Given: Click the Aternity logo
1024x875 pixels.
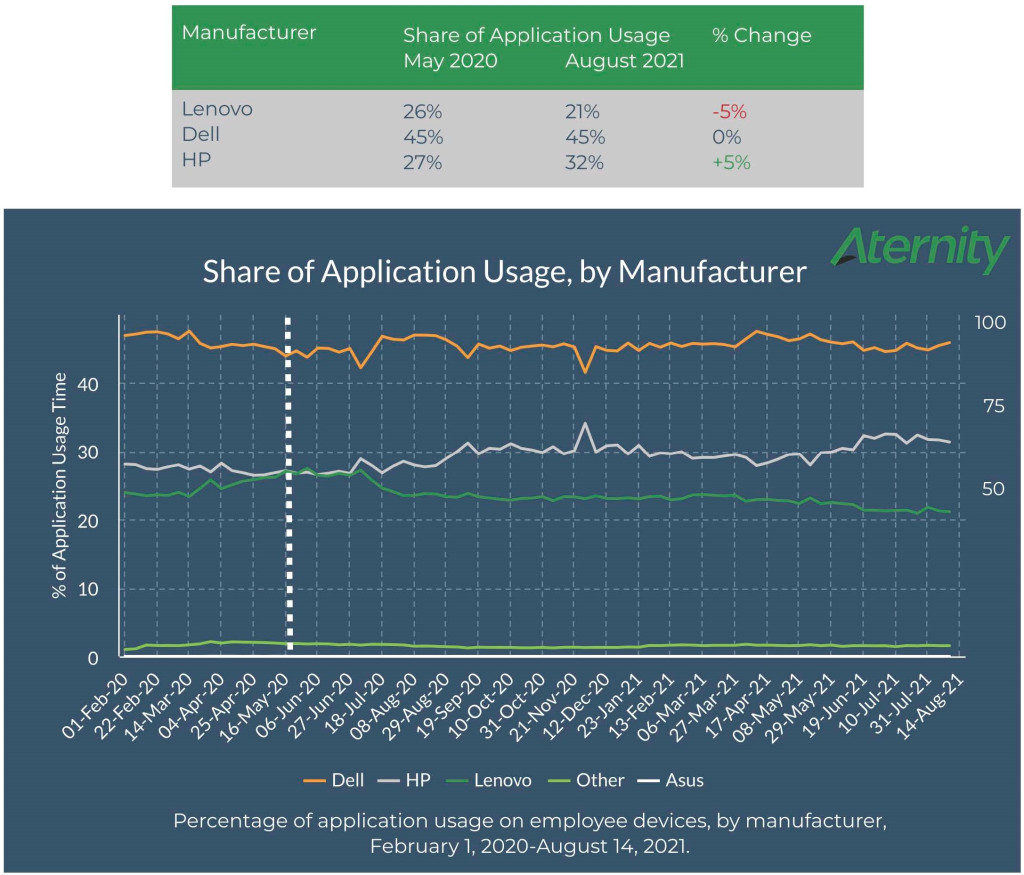Looking at the screenshot, I should click(920, 249).
